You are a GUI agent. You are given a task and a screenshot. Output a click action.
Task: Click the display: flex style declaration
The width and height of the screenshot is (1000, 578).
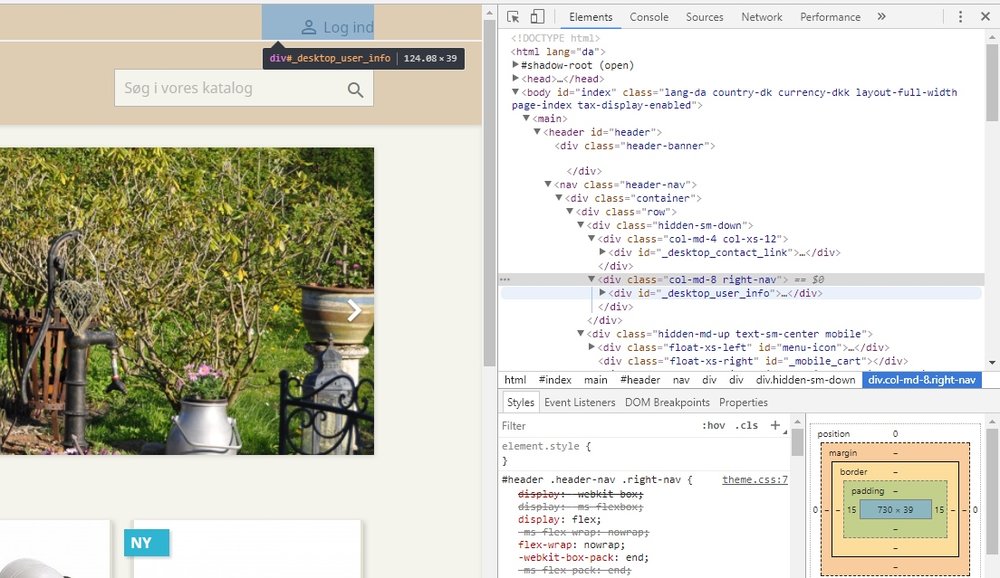coord(559,519)
